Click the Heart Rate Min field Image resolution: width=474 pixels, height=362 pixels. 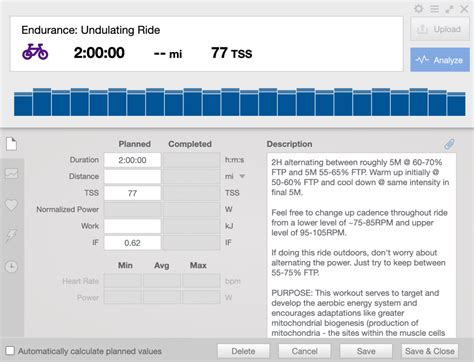(x=122, y=281)
